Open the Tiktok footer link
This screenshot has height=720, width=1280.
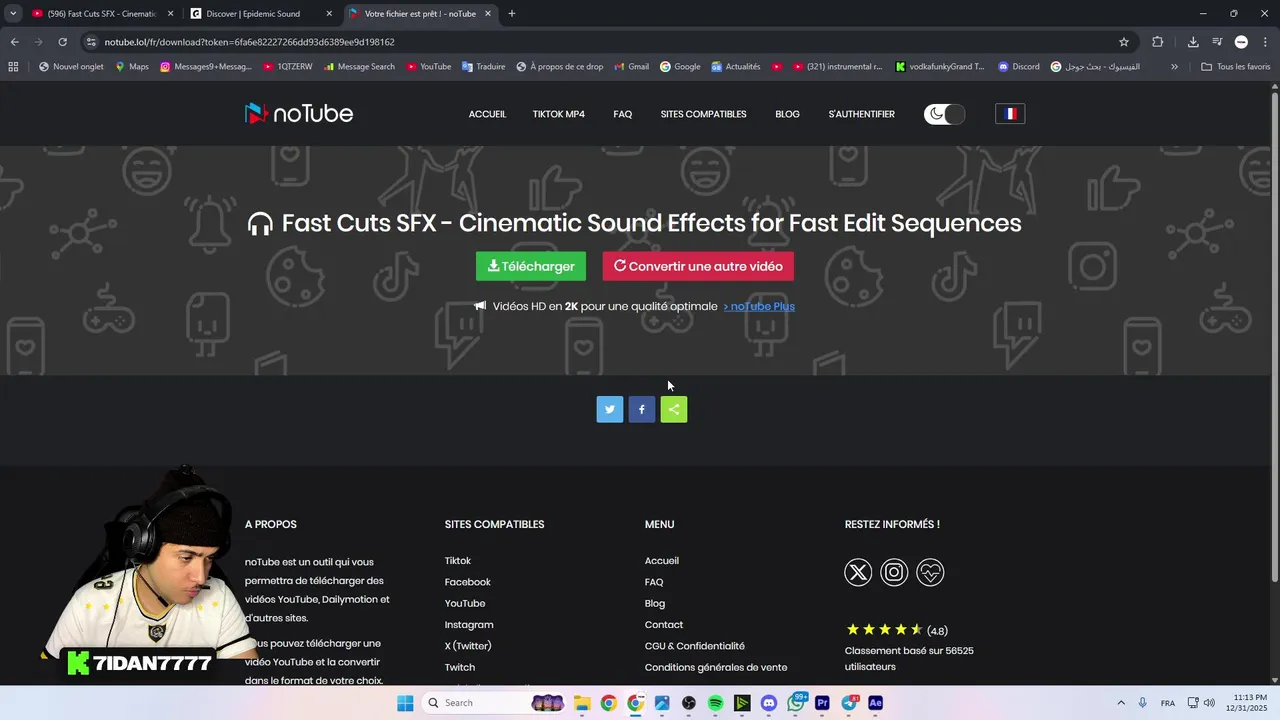458,561
